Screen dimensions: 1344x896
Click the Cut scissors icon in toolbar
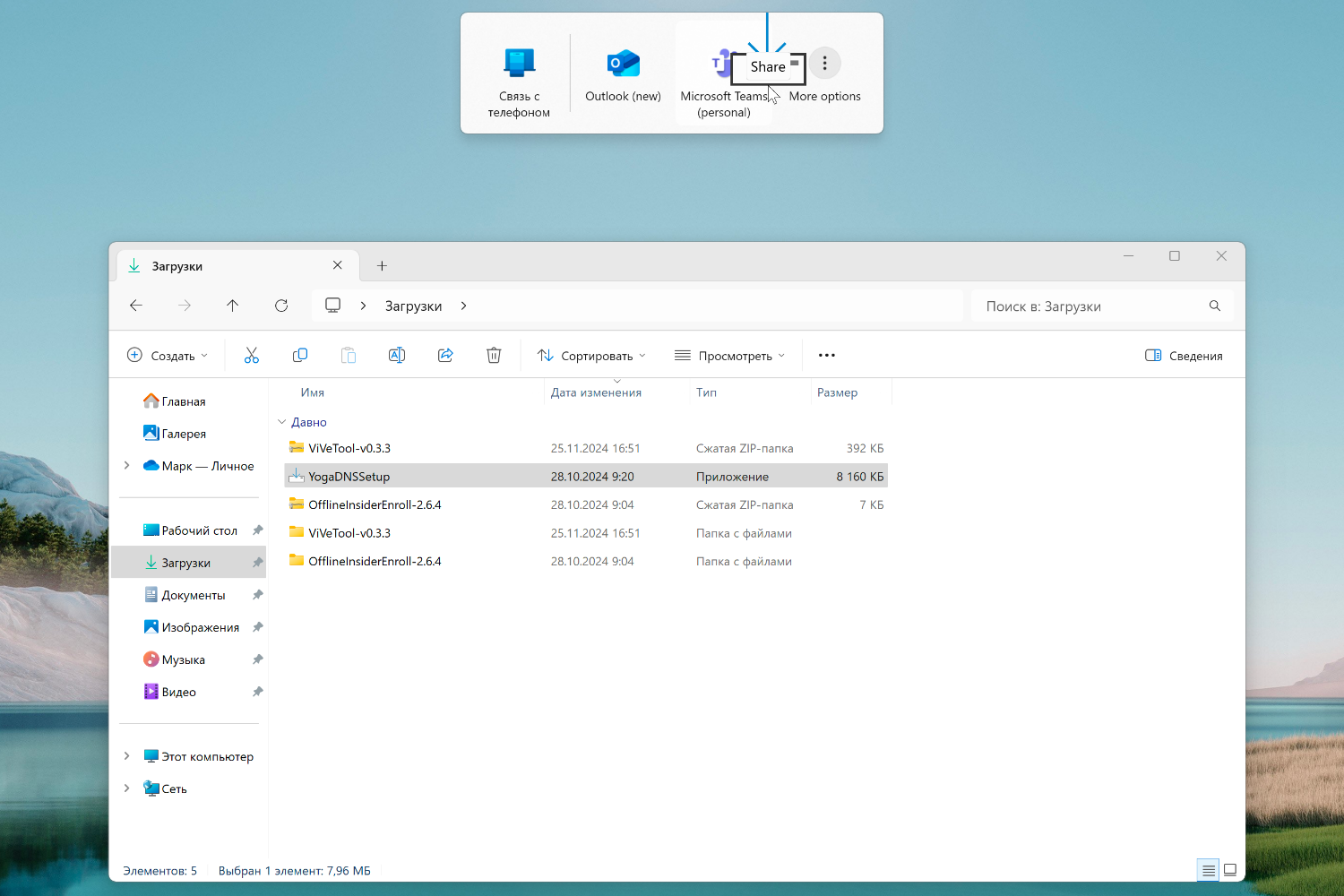(x=252, y=356)
